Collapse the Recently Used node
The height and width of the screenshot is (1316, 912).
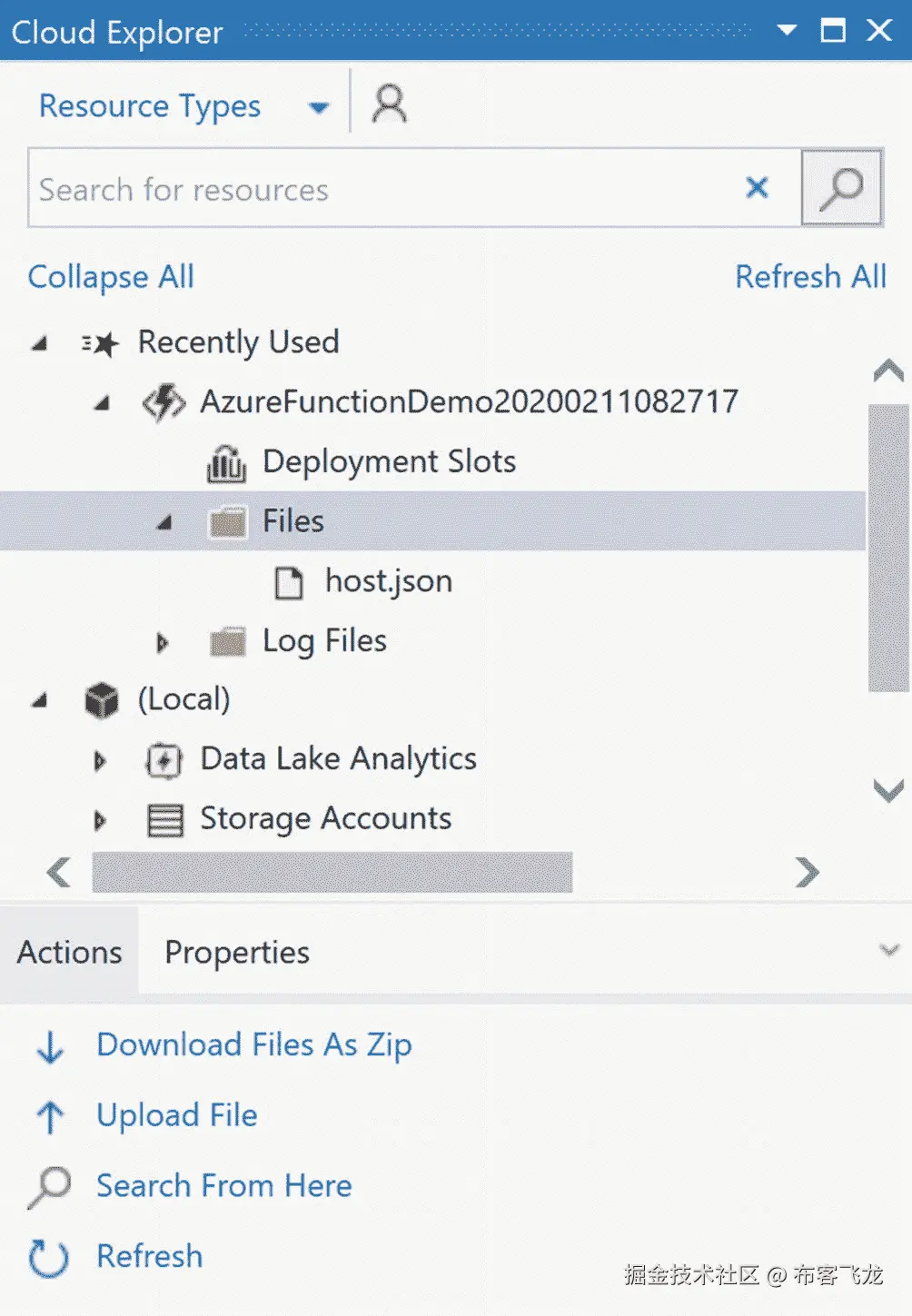40,343
